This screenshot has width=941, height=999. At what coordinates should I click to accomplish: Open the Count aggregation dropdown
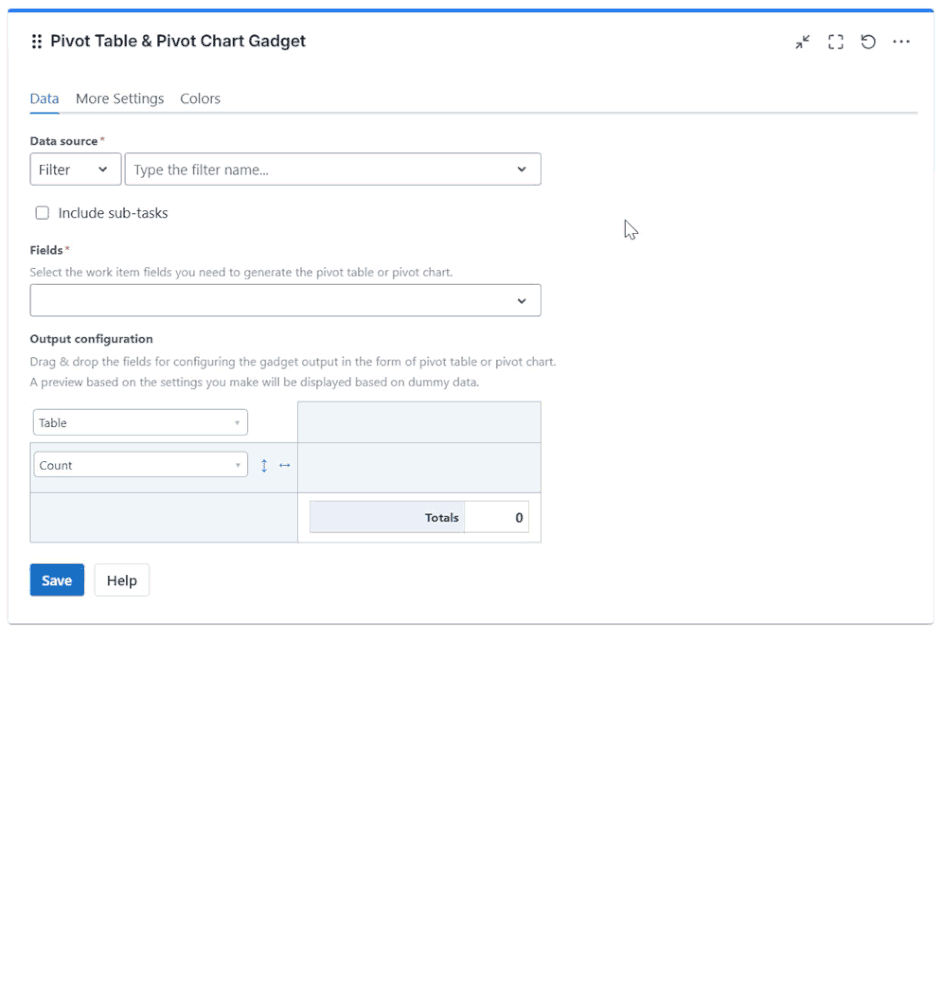140,464
